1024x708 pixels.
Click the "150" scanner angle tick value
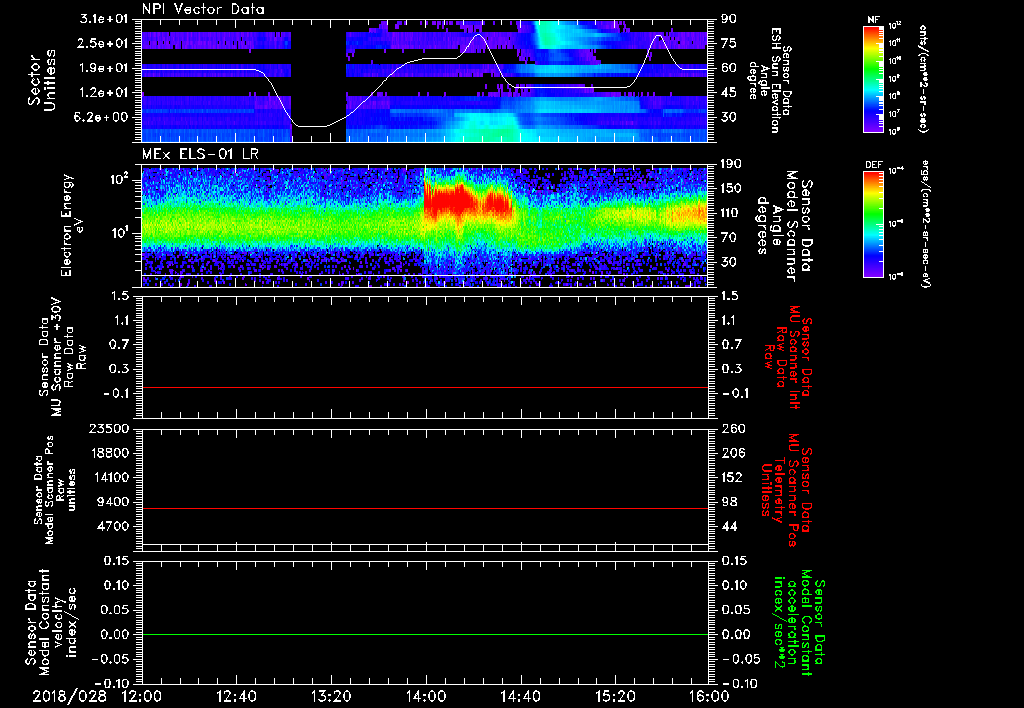[x=731, y=189]
